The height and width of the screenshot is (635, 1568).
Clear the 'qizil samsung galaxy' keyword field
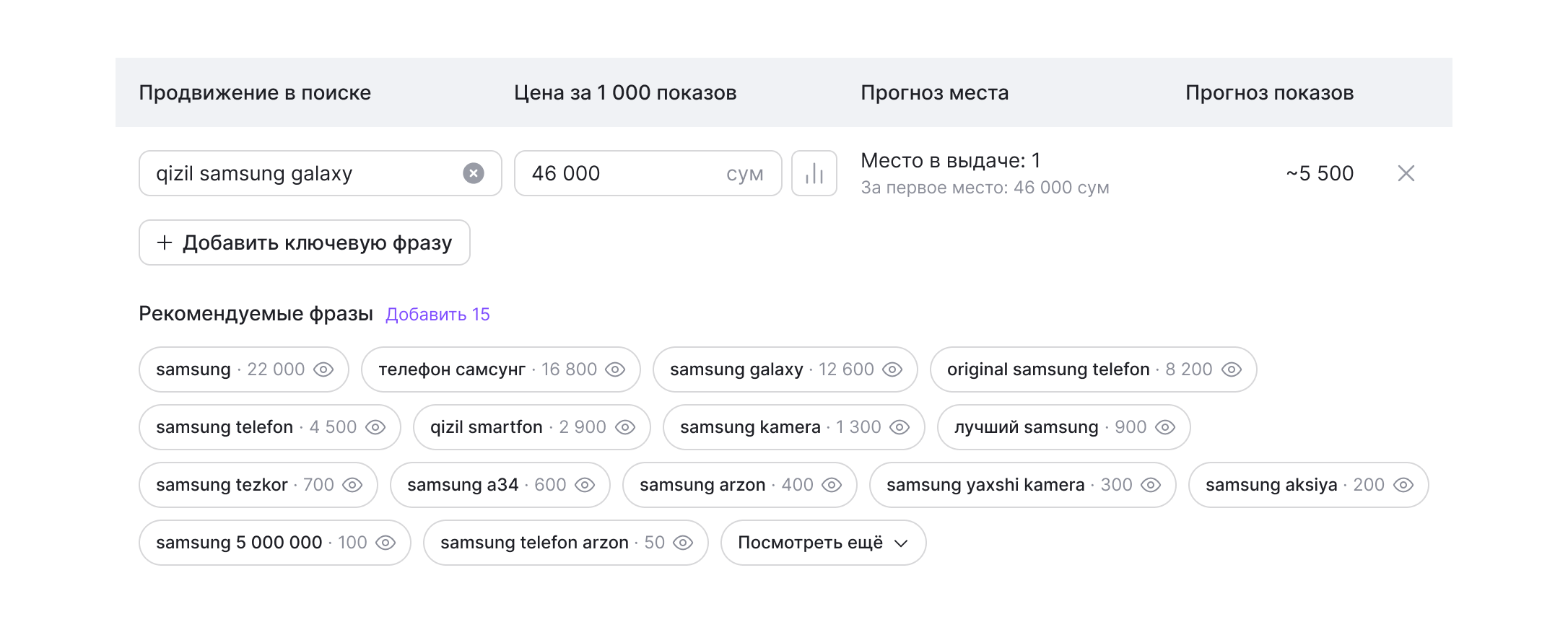coord(474,173)
